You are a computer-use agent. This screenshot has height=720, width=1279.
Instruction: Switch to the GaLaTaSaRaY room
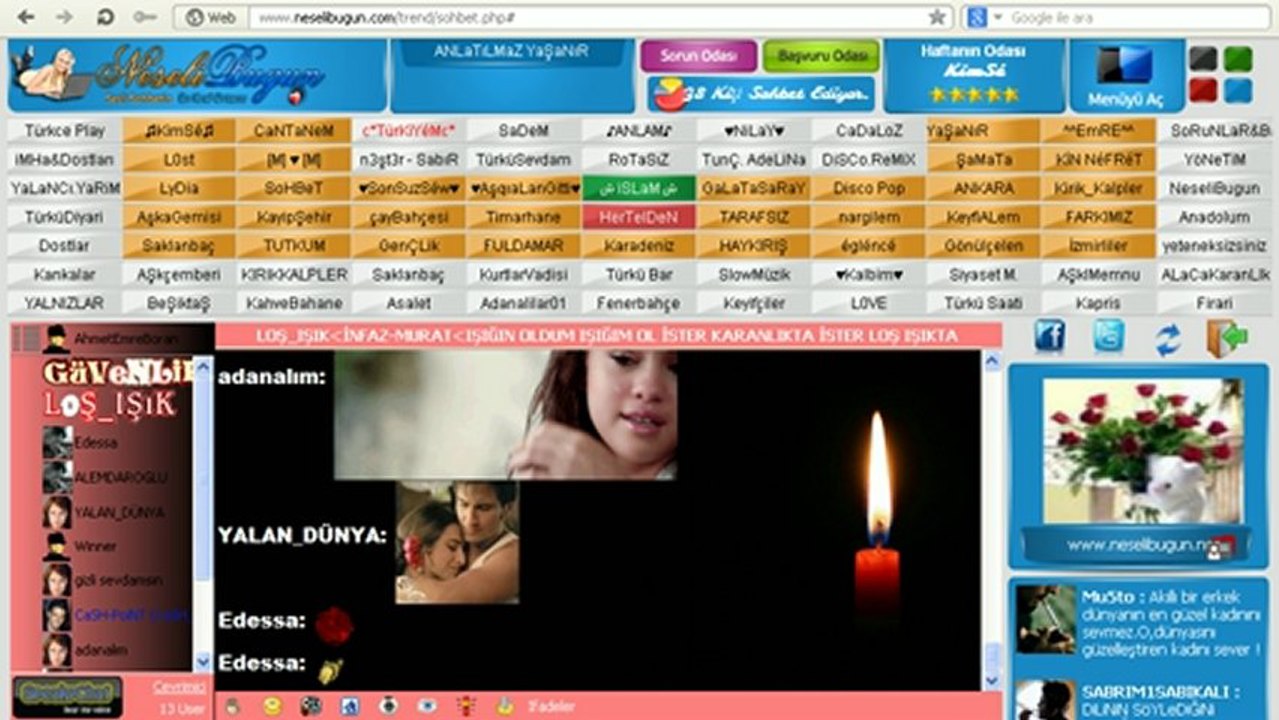754,188
